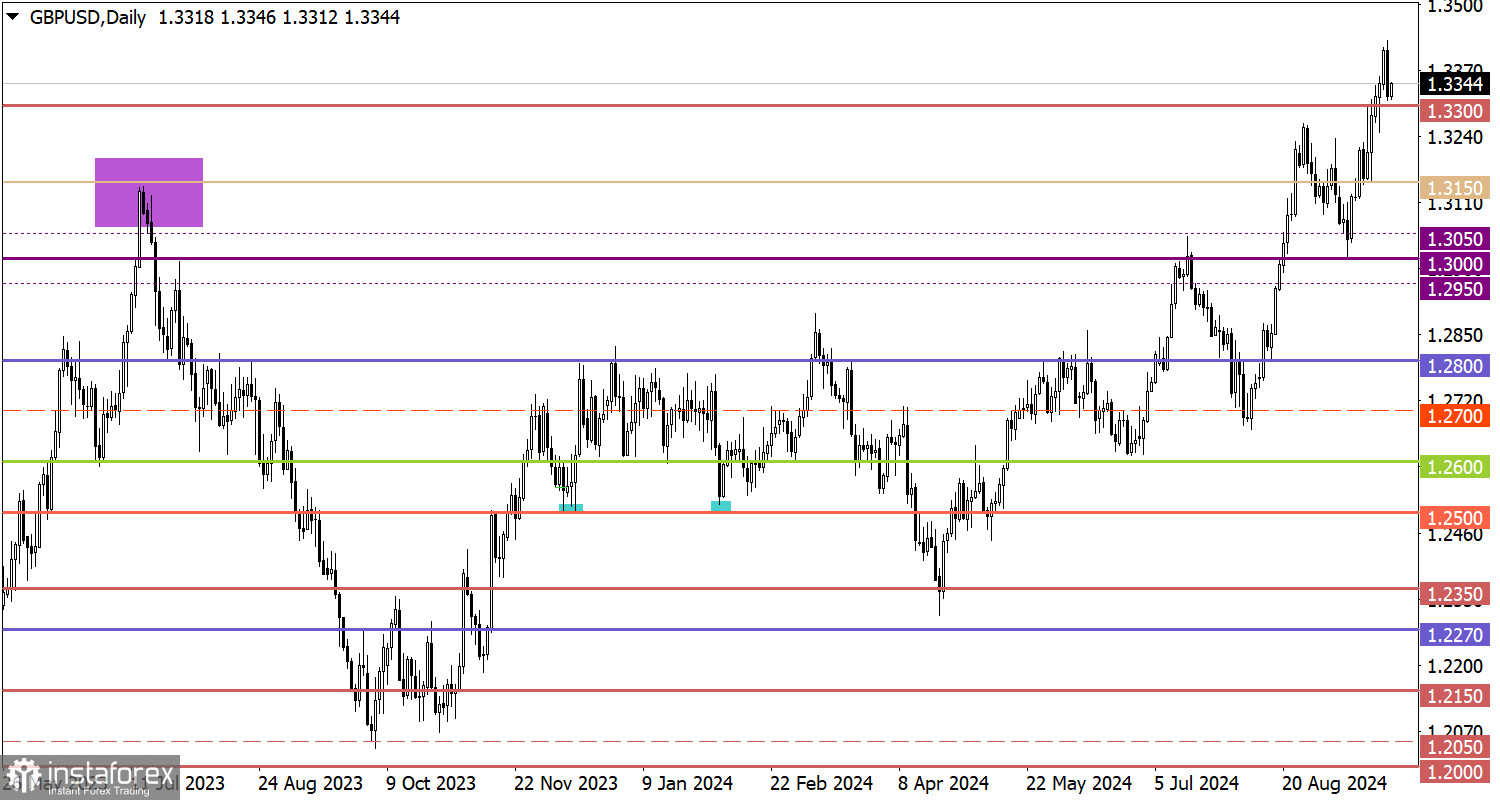The image size is (1500, 800).
Task: Click the 1.2350 level label
Action: [x=1455, y=594]
